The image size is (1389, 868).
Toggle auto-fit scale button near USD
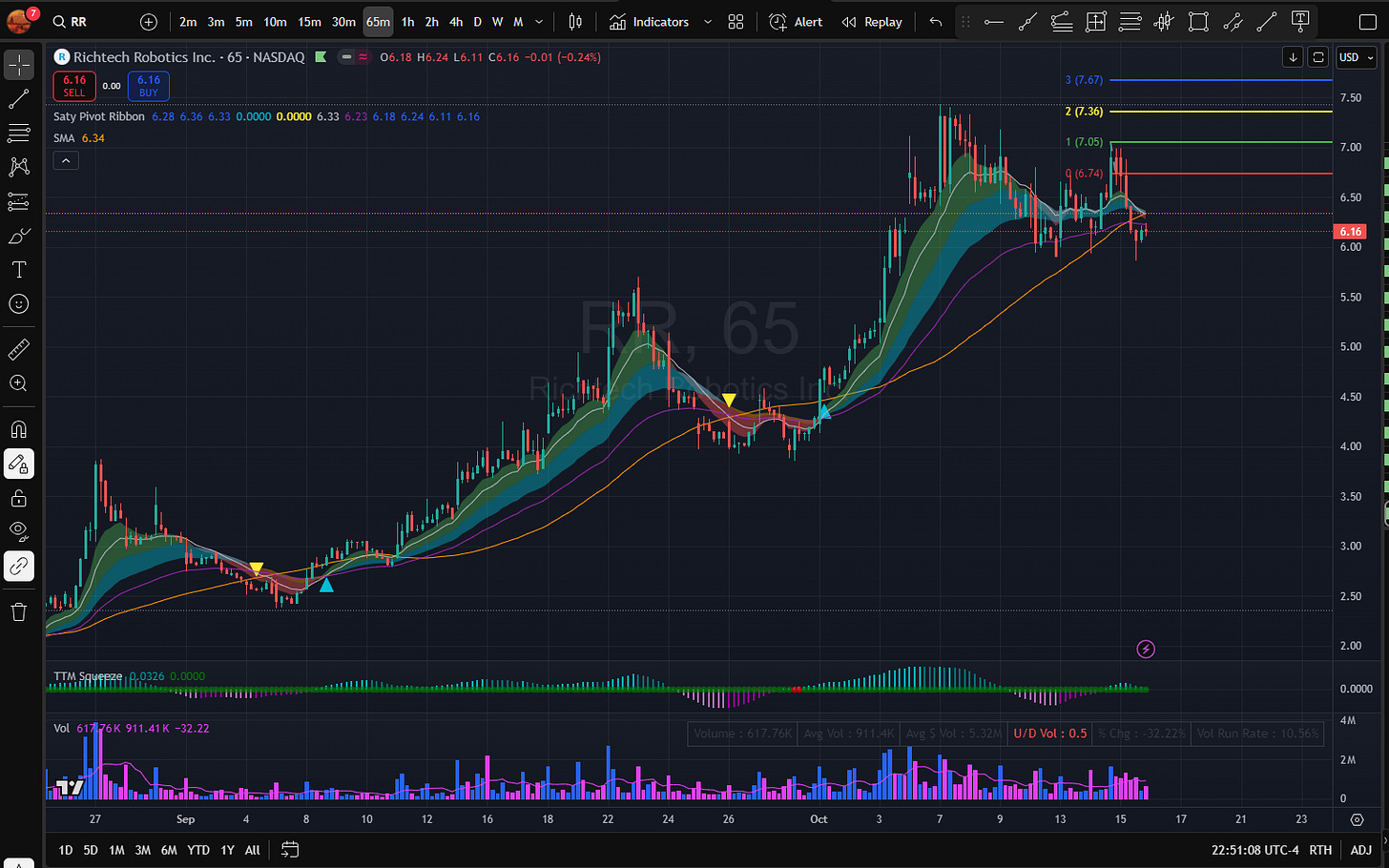pos(1318,57)
